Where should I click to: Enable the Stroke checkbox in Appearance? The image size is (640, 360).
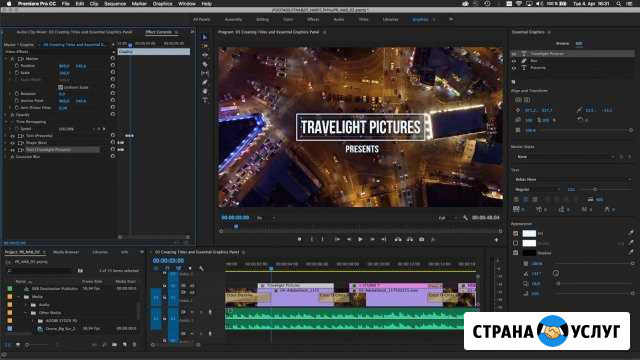click(x=516, y=243)
